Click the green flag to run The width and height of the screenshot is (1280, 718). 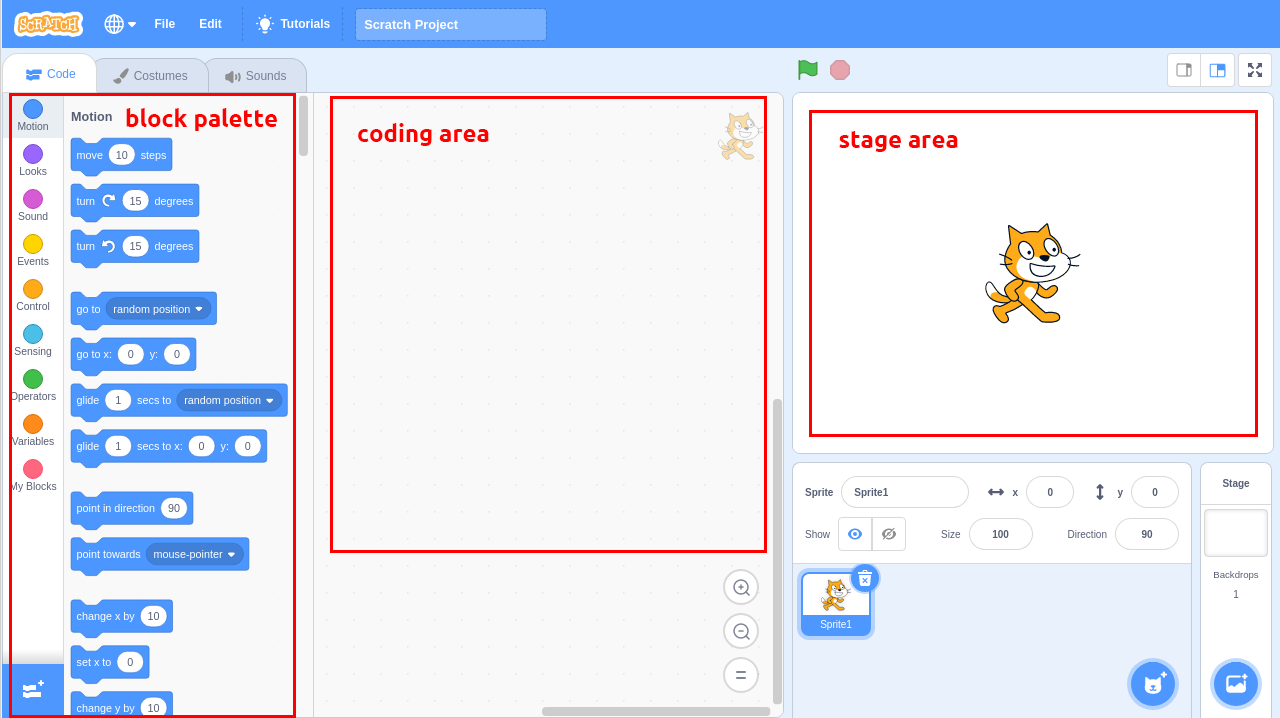pyautogui.click(x=808, y=70)
